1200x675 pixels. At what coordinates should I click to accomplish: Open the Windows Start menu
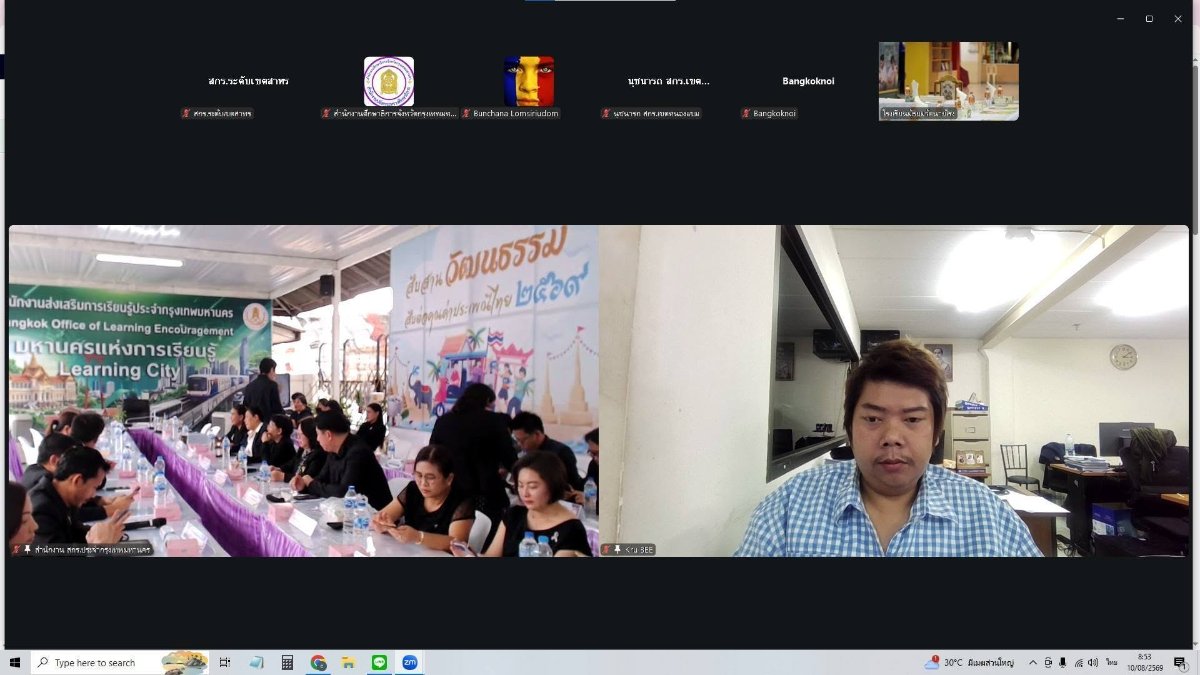[15, 662]
